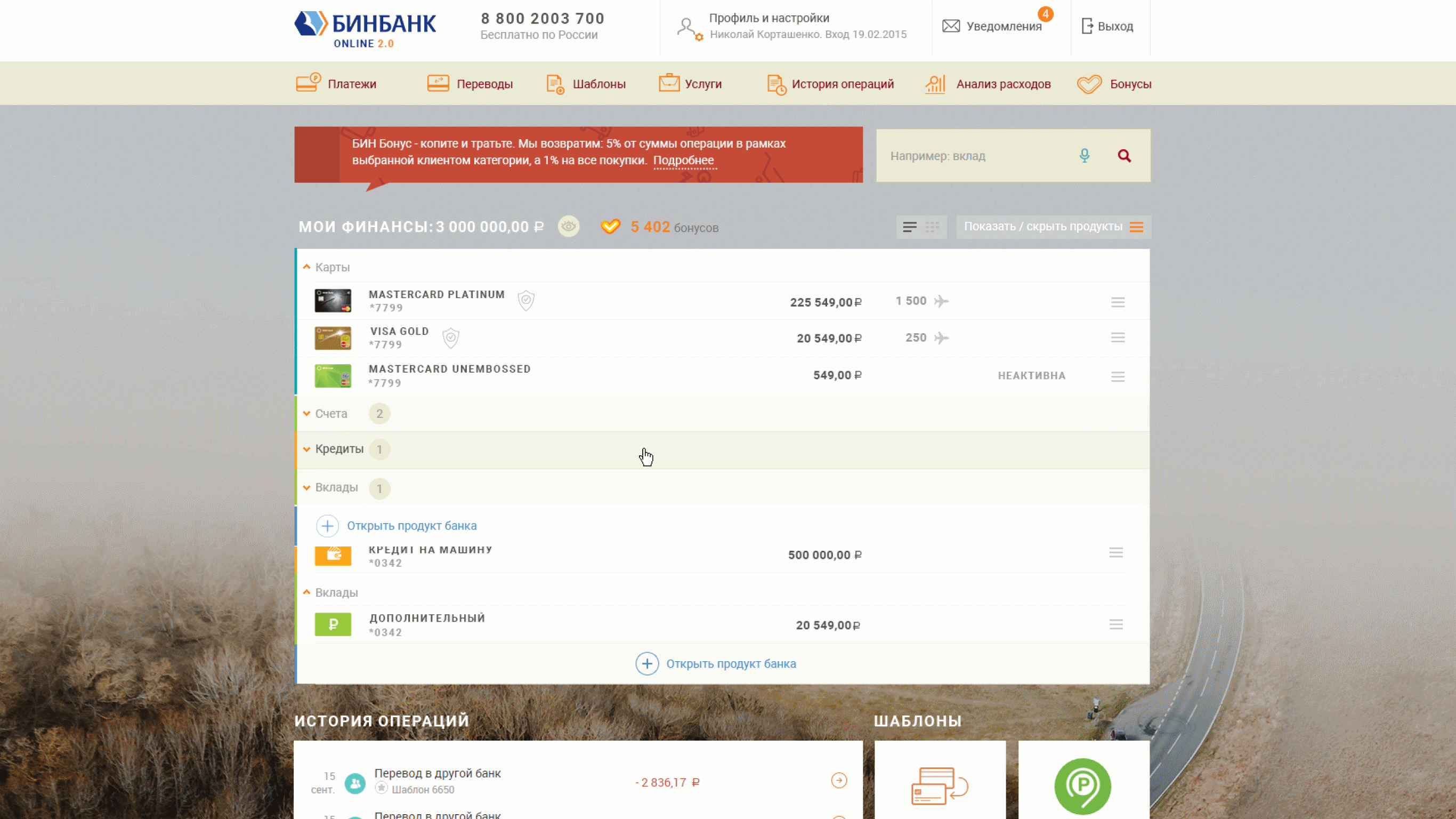Click the orange bonus heart checkmark icon
1456x819 pixels.
tap(610, 226)
